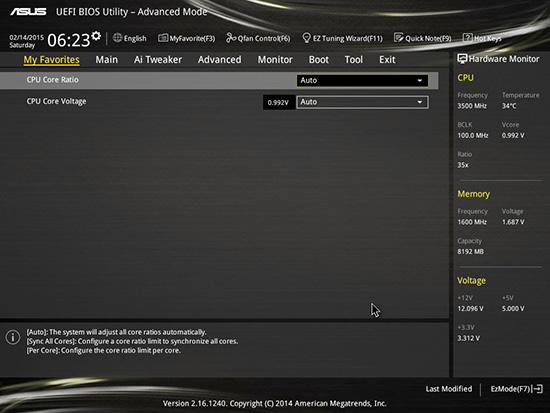Switch to the Boot tab
Viewport: 550px width, 413px height.
point(319,60)
